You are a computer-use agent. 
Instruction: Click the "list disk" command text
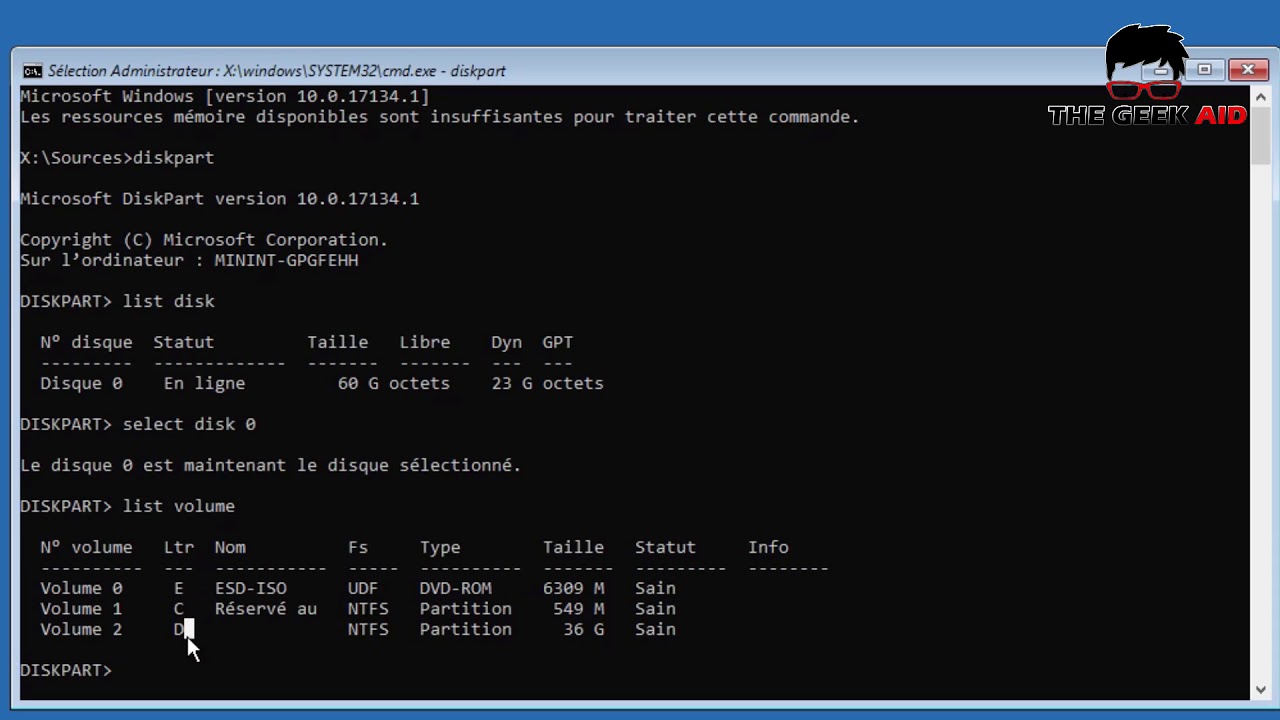168,301
